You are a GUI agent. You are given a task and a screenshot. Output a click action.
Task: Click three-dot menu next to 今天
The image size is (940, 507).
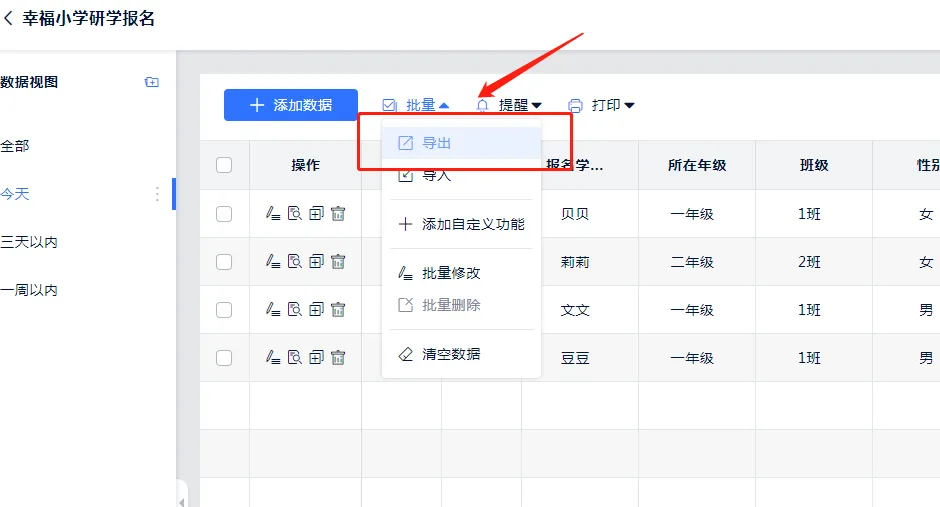157,194
